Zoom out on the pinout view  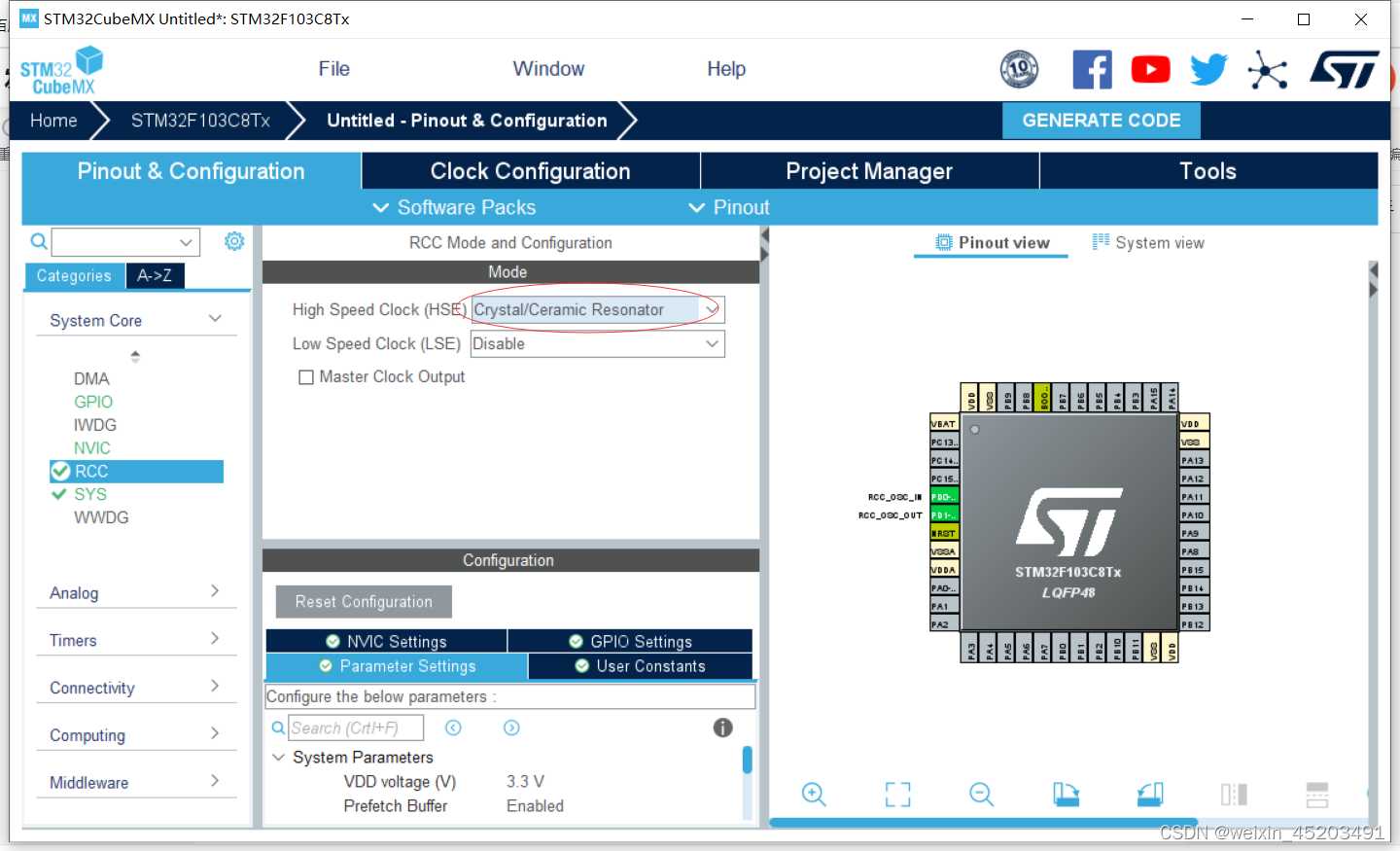coord(982,795)
